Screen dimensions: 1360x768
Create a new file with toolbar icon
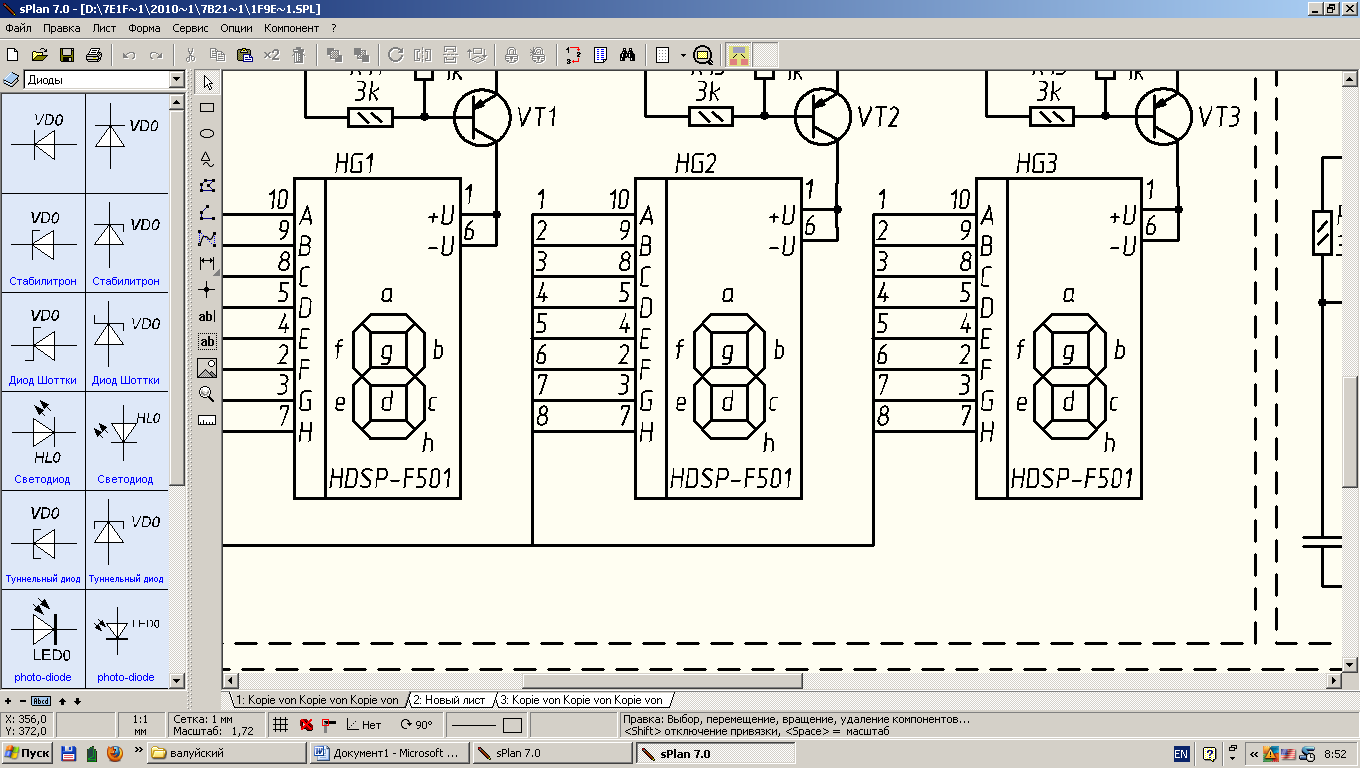click(14, 55)
